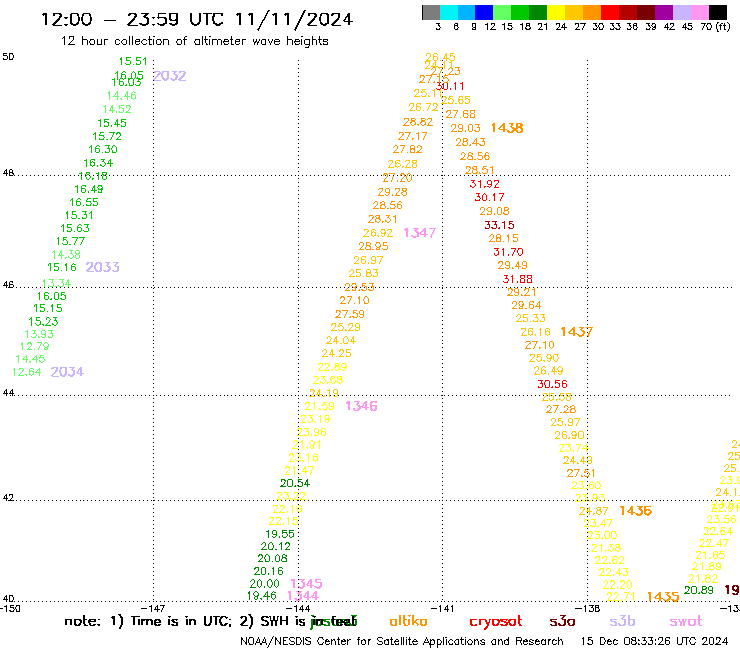Click the 15 Dec 08:33:26 UTC timestamp
Screen dimensions: 740x650
point(654,642)
